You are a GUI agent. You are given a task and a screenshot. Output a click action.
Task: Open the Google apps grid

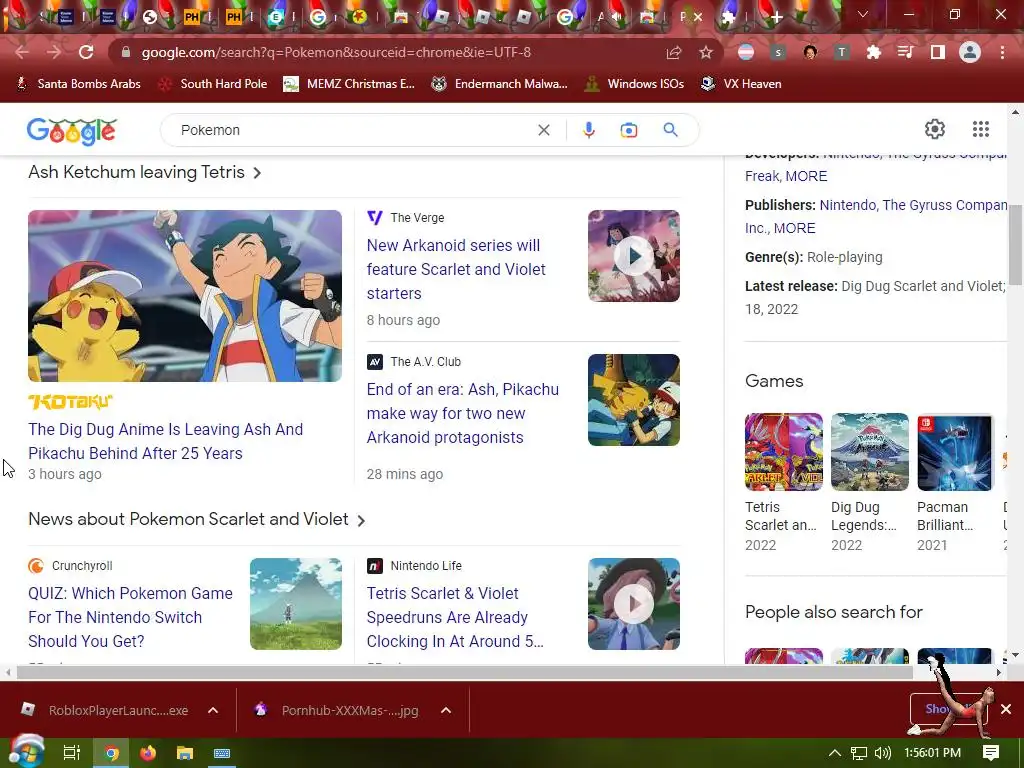(x=980, y=129)
